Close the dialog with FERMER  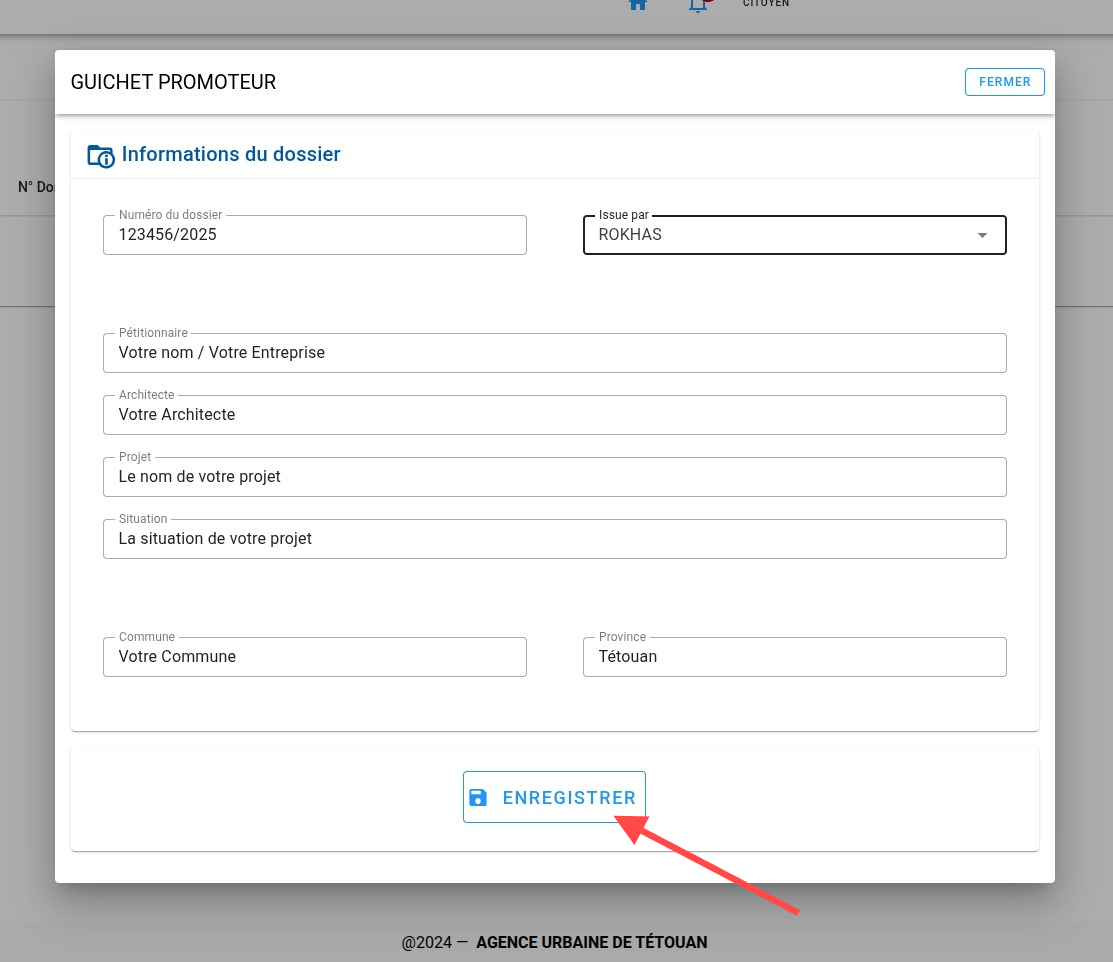(x=1004, y=82)
